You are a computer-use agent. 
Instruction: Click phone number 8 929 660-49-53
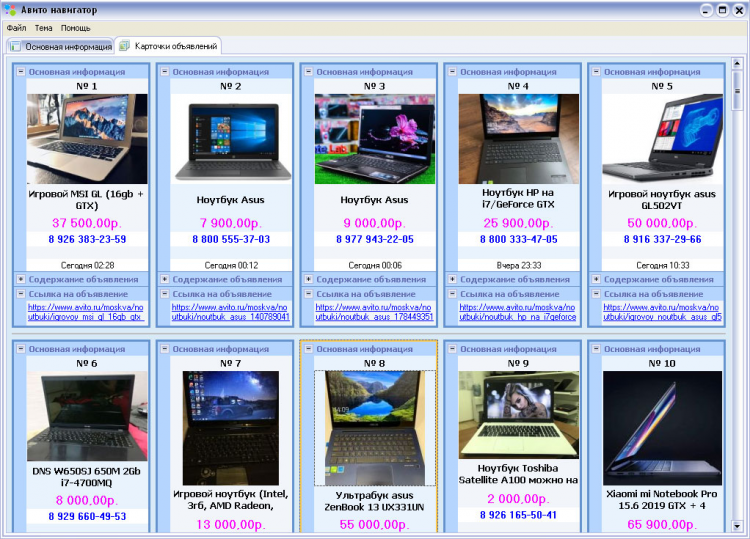pyautogui.click(x=87, y=517)
